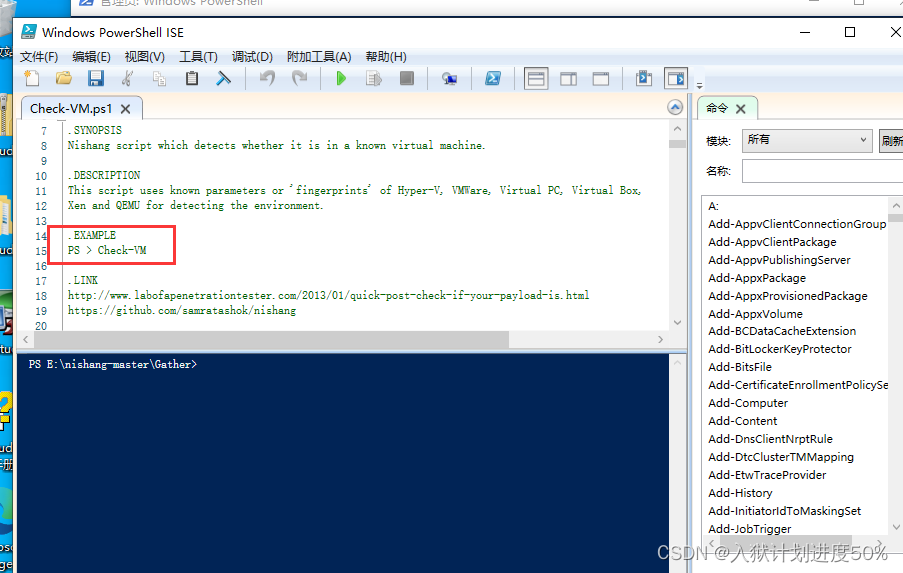This screenshot has width=903, height=573.
Task: Clear the console pane icon
Action: [223, 78]
